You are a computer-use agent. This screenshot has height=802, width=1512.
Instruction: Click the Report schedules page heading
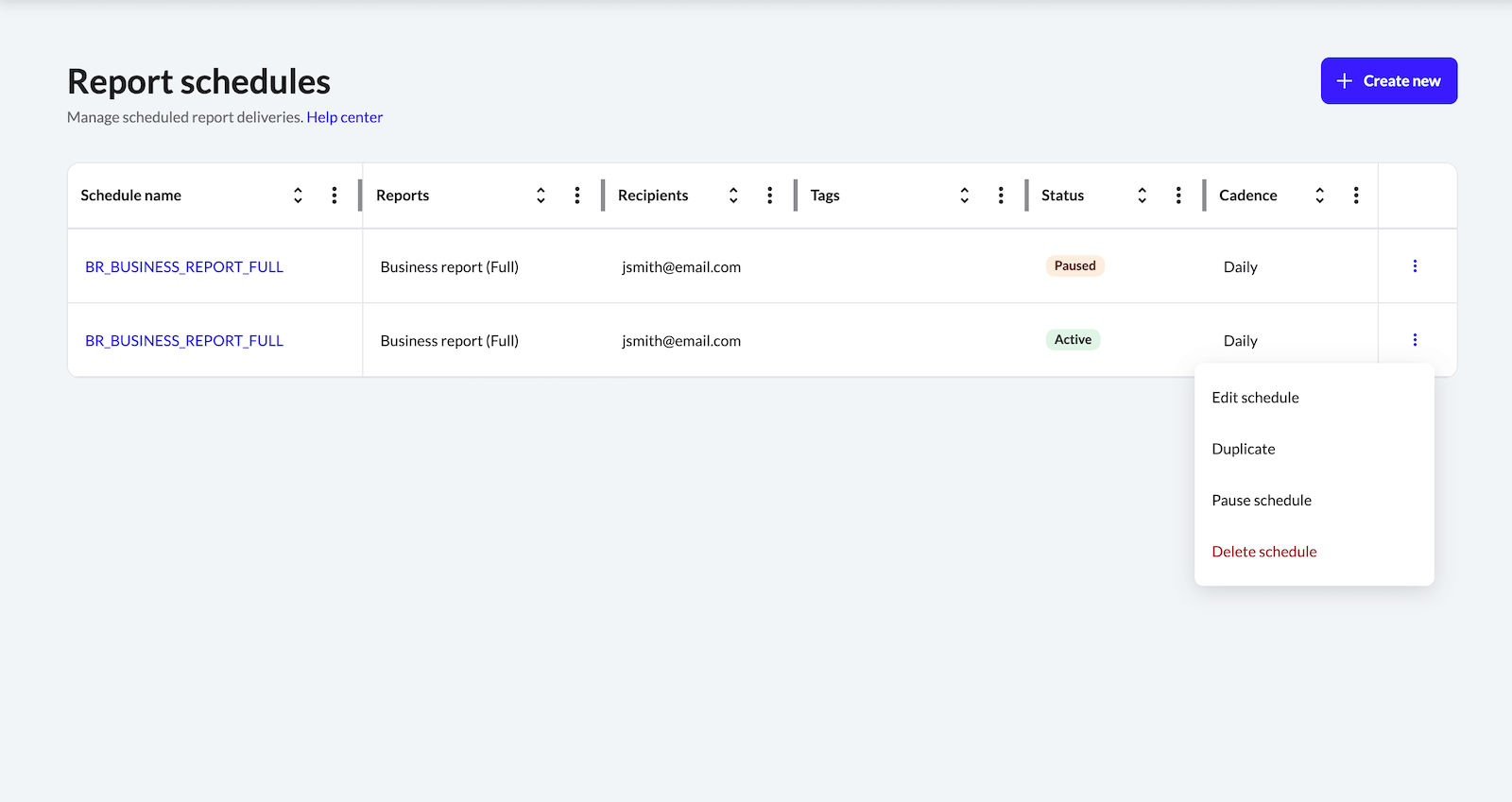coord(199,82)
